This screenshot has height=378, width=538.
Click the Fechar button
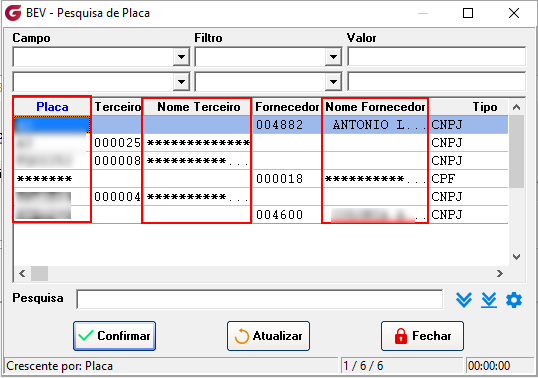point(422,336)
